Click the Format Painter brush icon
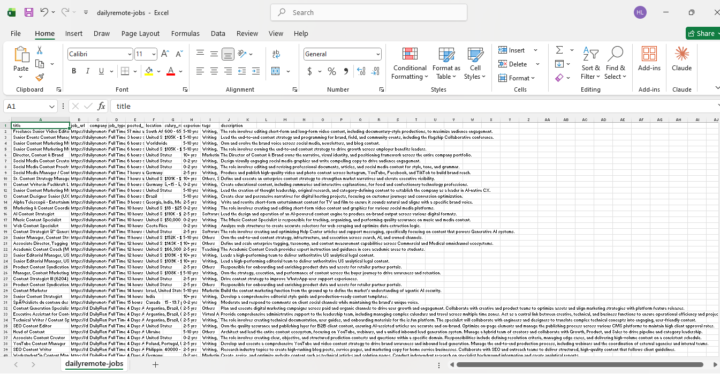The image size is (720, 374). (x=39, y=77)
